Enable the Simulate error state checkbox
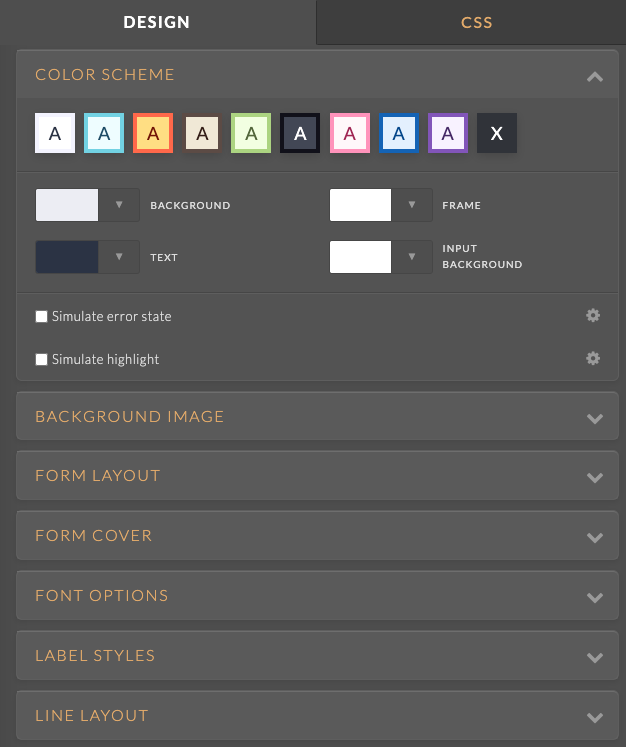 coord(42,317)
